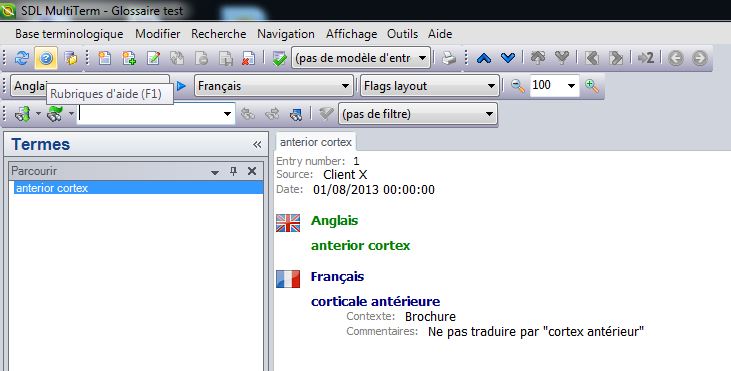Zoom in with the plus magnifier icon
The image size is (731, 371).
(592, 86)
